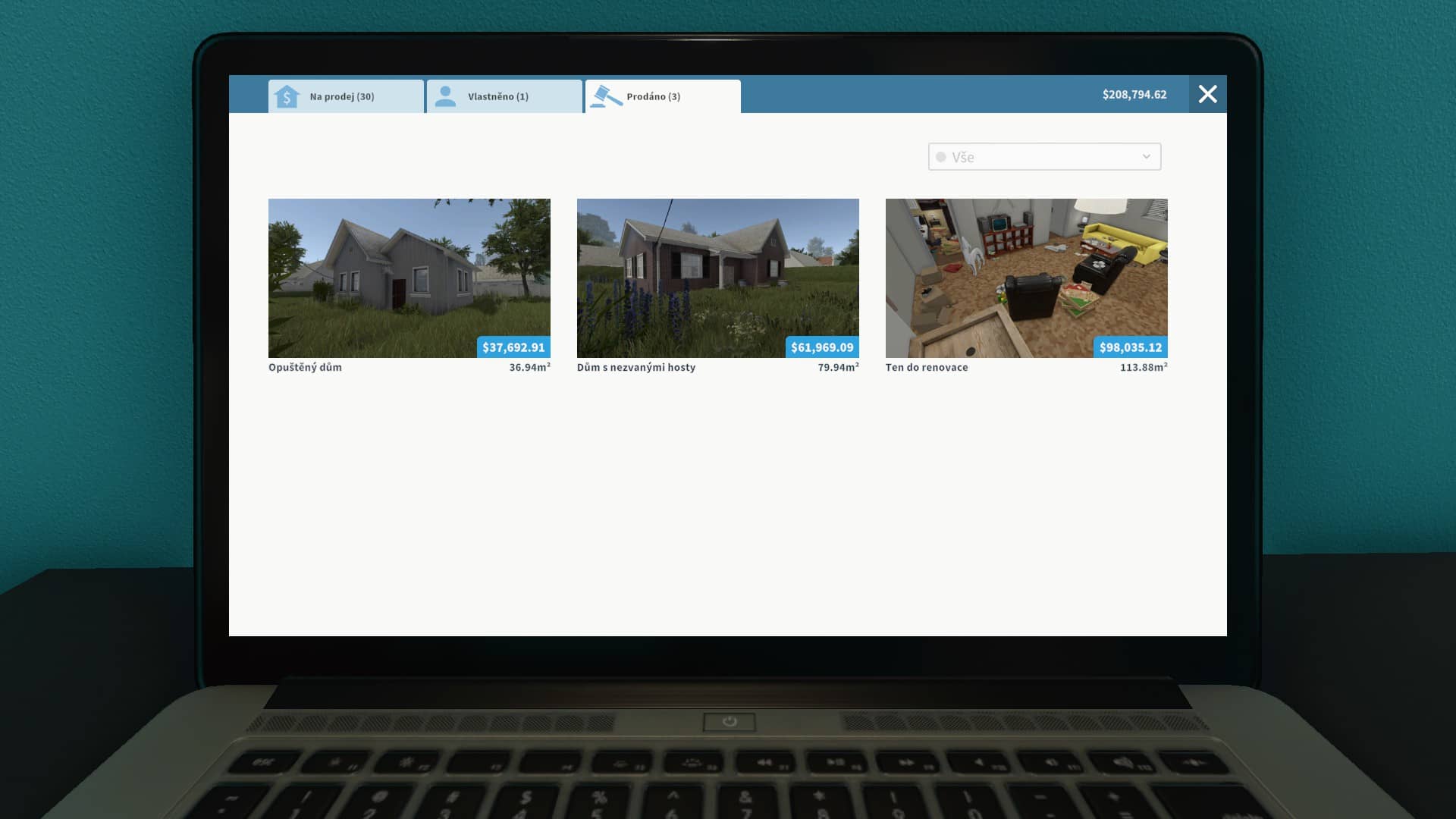Click the $61,969.09 price label

[823, 347]
